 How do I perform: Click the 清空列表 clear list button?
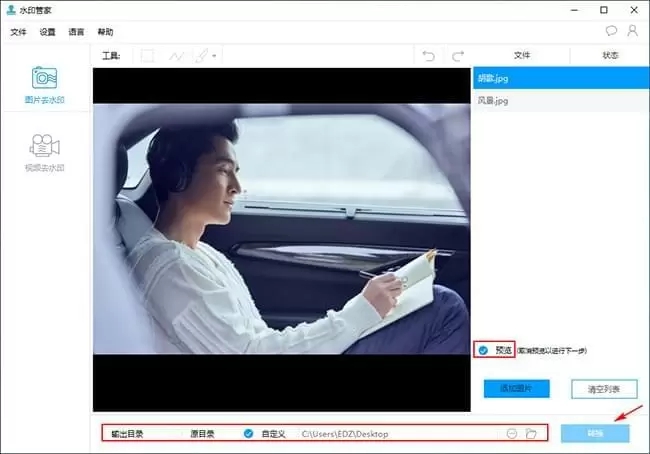[x=603, y=388]
